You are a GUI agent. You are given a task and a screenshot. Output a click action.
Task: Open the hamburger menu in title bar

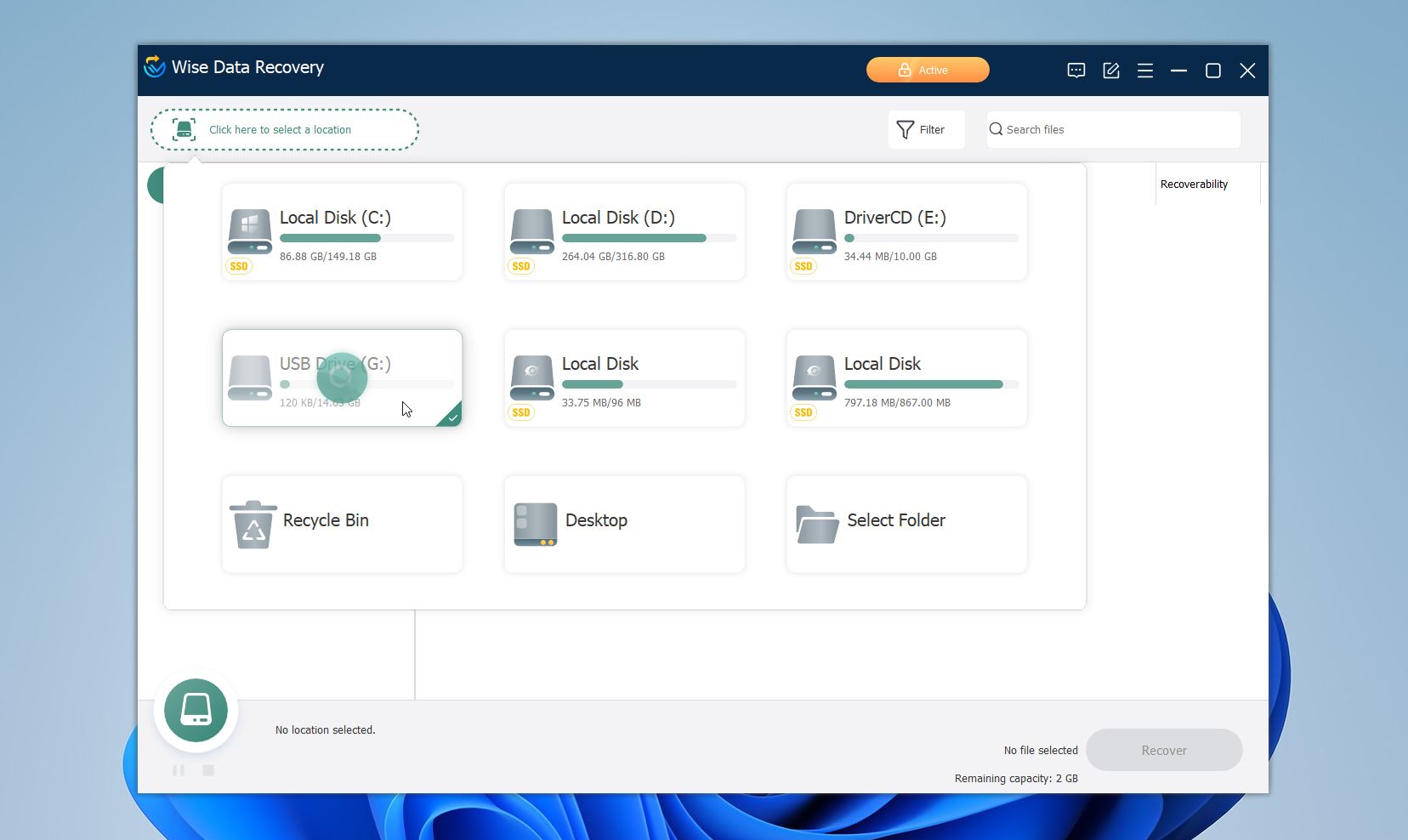[x=1144, y=71]
